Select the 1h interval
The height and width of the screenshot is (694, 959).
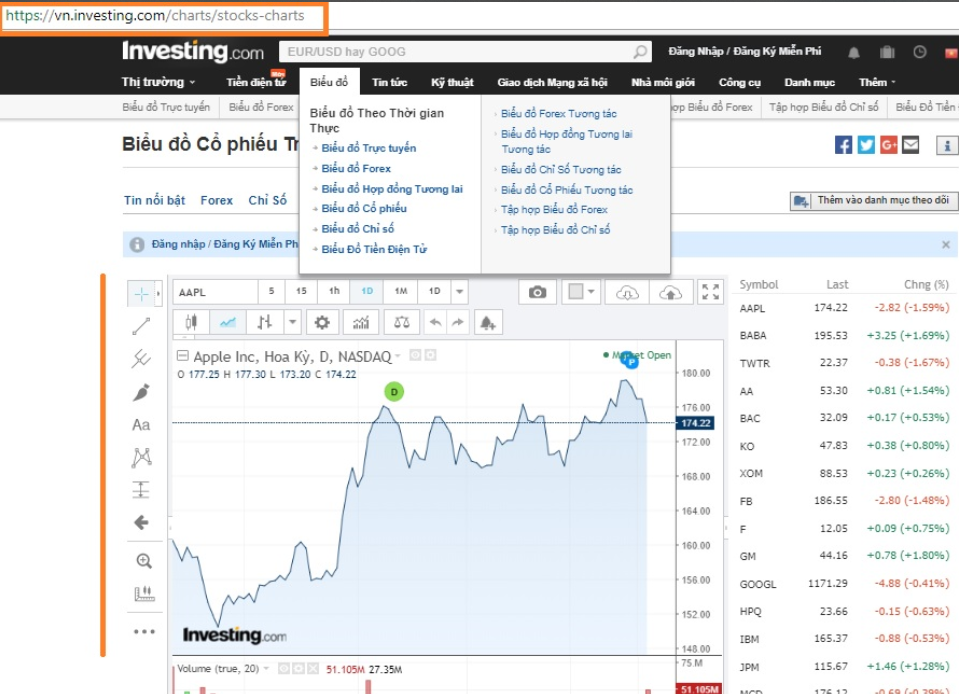coord(334,292)
